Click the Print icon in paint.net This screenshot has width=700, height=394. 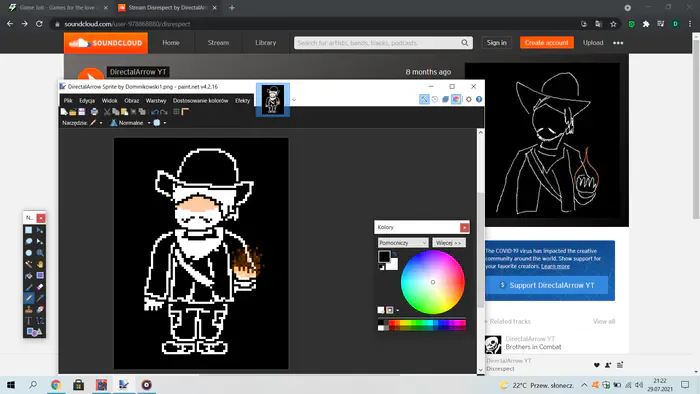pos(94,112)
